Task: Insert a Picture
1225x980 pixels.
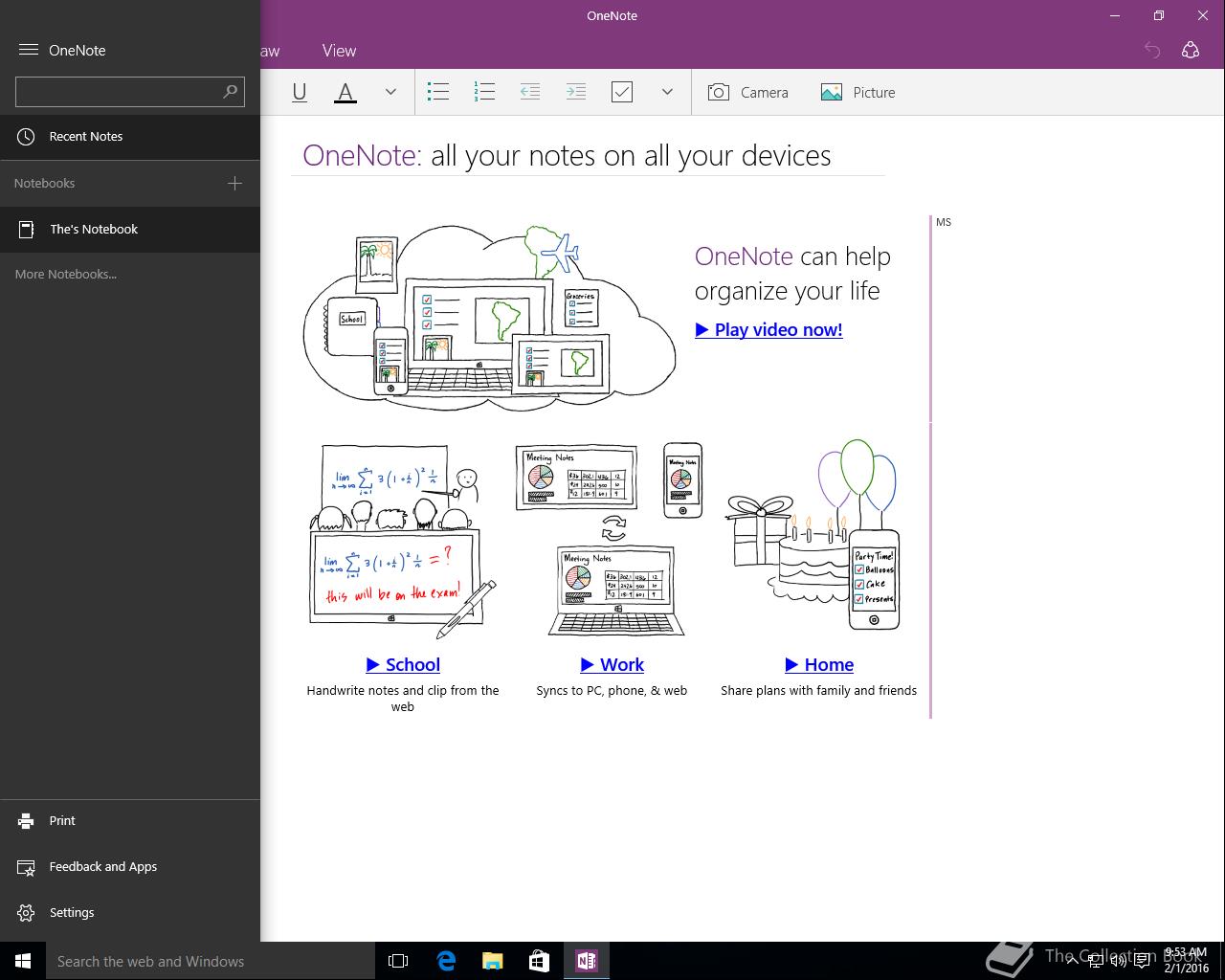Action: 857,92
